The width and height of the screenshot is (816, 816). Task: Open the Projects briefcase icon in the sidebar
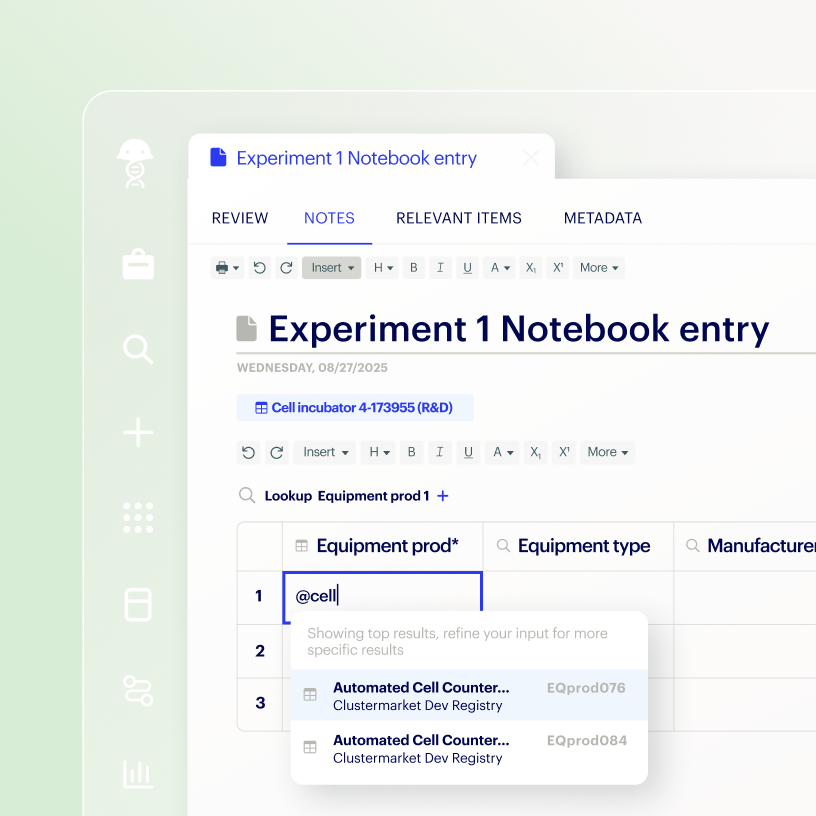(x=138, y=264)
